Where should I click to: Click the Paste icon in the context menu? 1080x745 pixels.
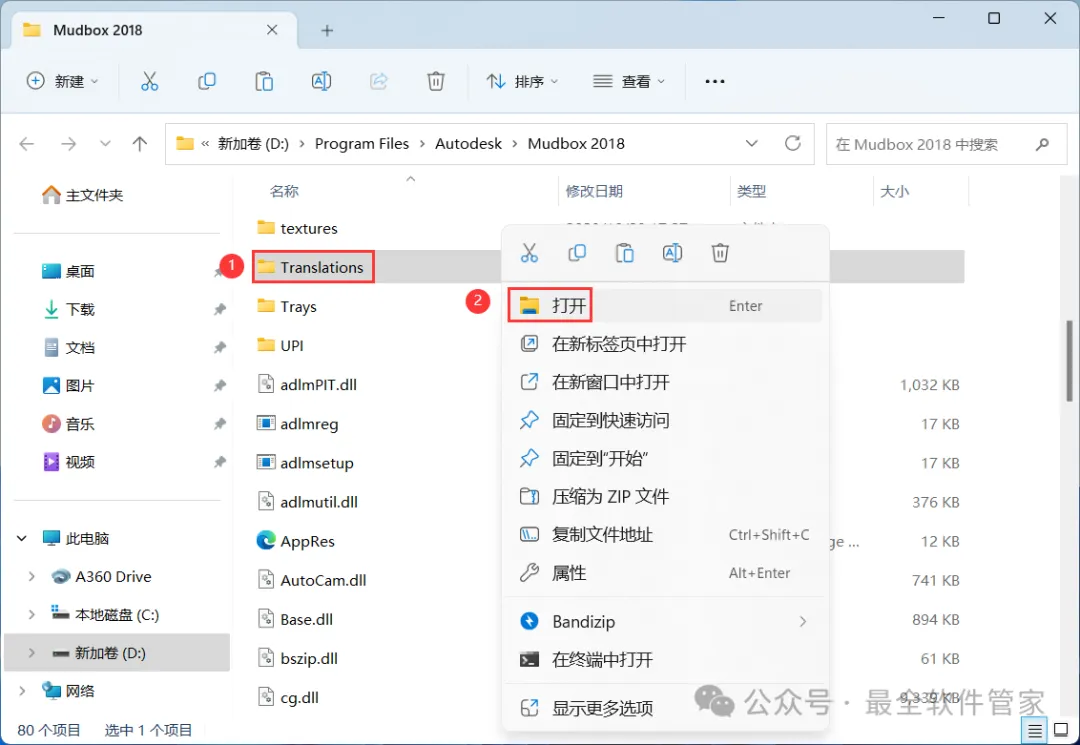coord(625,253)
